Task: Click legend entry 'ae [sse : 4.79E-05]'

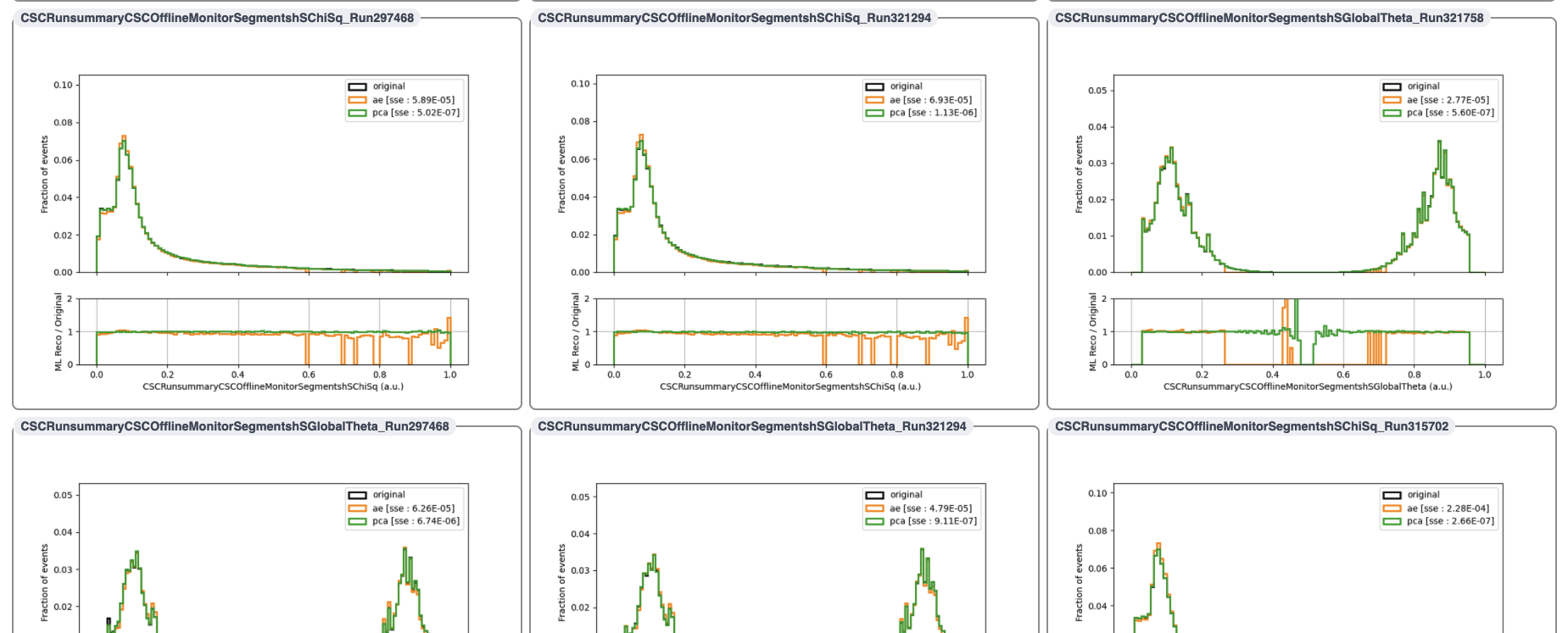Action: pos(930,508)
